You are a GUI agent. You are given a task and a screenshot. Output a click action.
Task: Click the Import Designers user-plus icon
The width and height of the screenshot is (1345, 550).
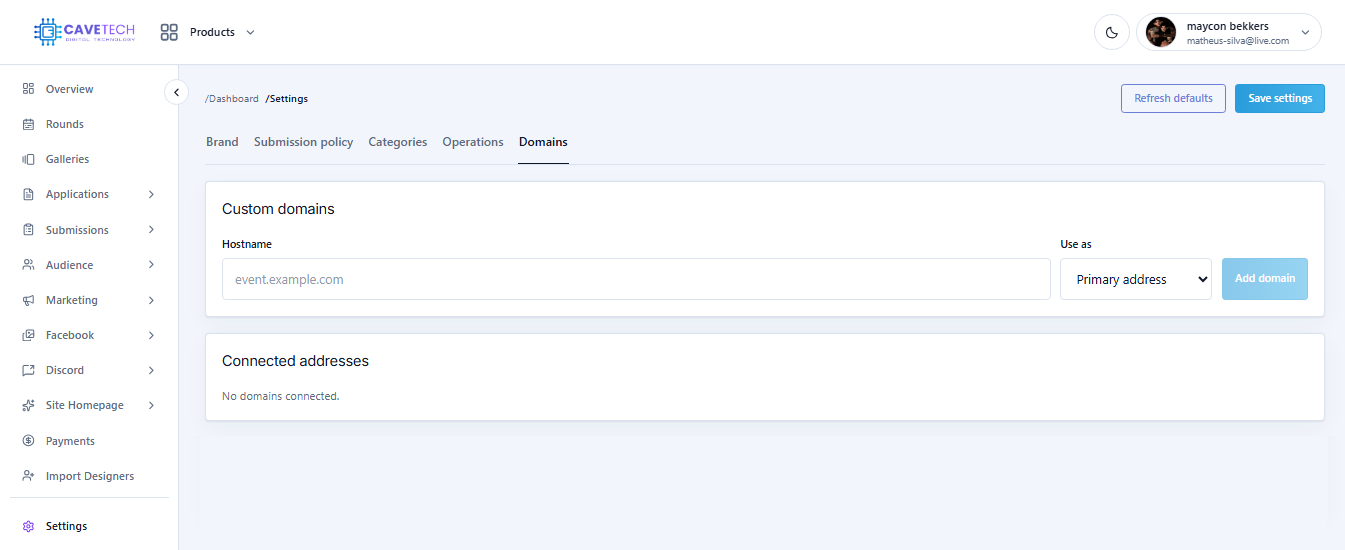coord(28,476)
